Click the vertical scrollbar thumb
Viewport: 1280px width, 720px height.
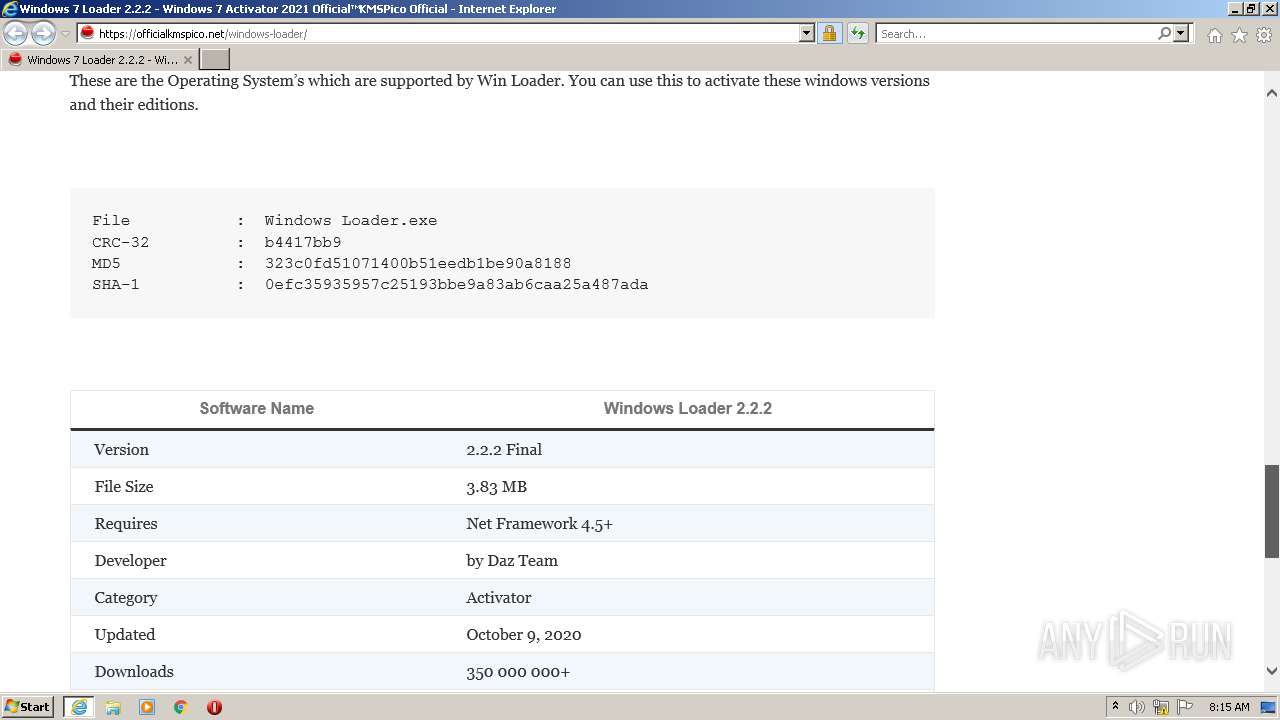pos(1272,511)
